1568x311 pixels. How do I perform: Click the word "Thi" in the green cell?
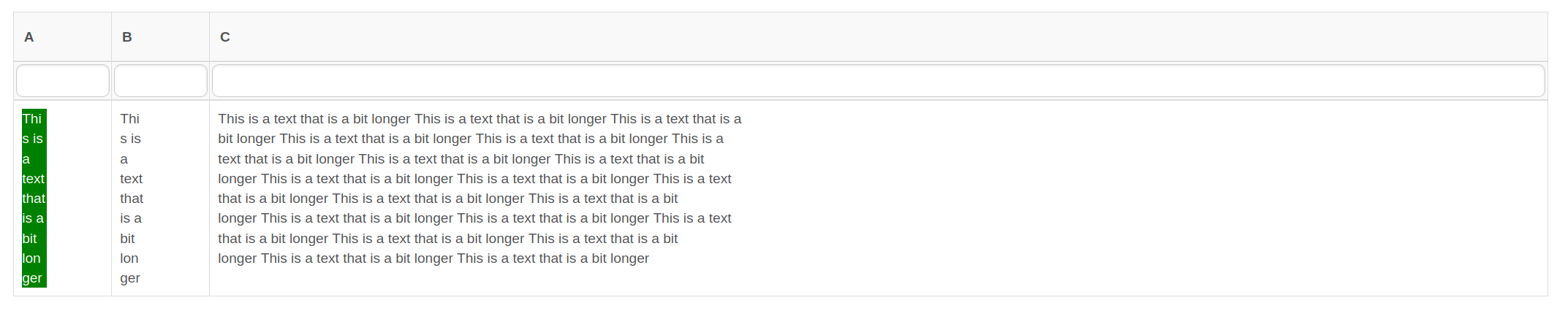(x=32, y=119)
